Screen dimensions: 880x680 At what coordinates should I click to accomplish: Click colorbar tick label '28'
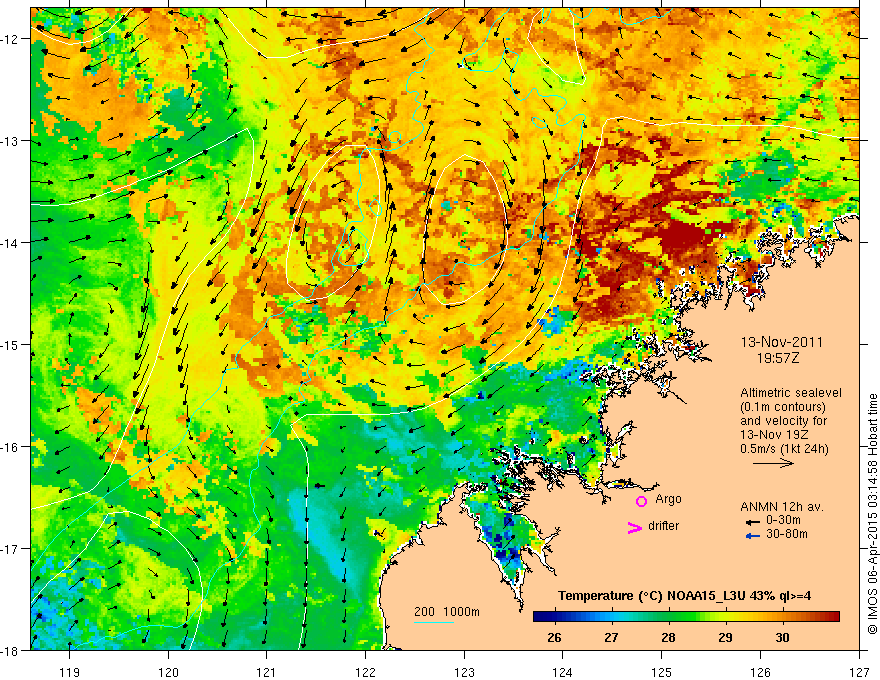point(668,637)
